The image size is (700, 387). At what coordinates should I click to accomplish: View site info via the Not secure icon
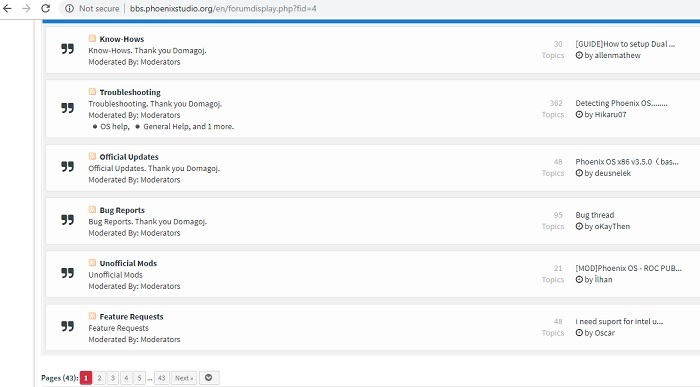(x=69, y=8)
